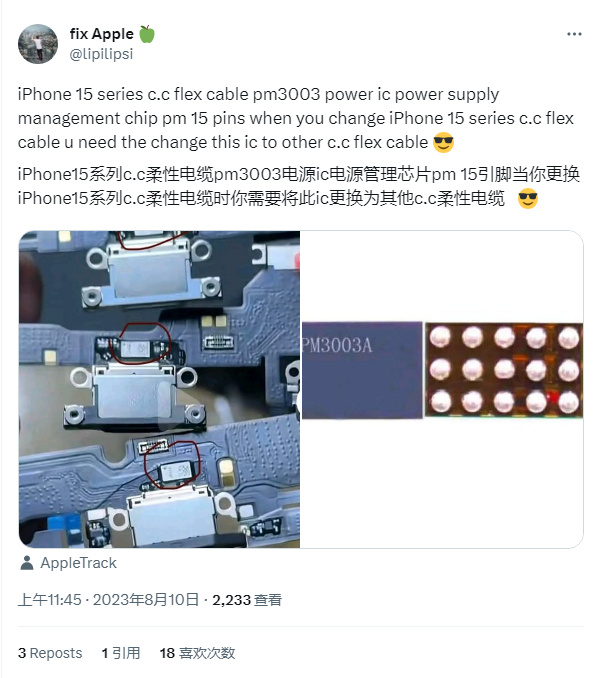Click the sunglasses emoji after Chinese text
The width and height of the screenshot is (599, 678).
click(528, 198)
